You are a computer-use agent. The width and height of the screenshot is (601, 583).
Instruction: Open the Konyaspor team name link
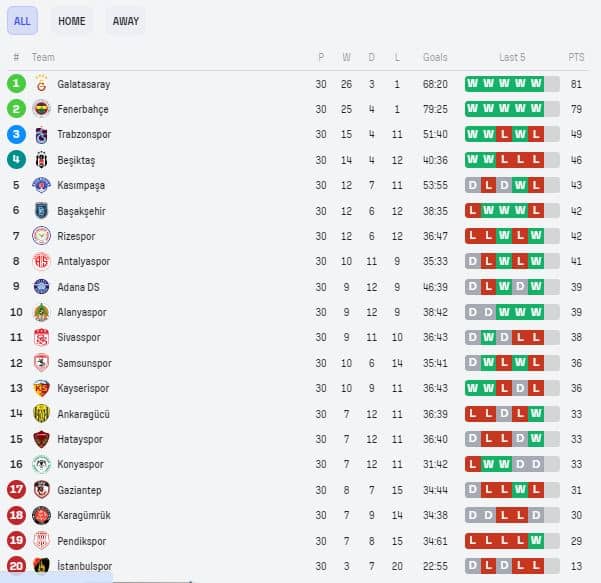[x=80, y=464]
